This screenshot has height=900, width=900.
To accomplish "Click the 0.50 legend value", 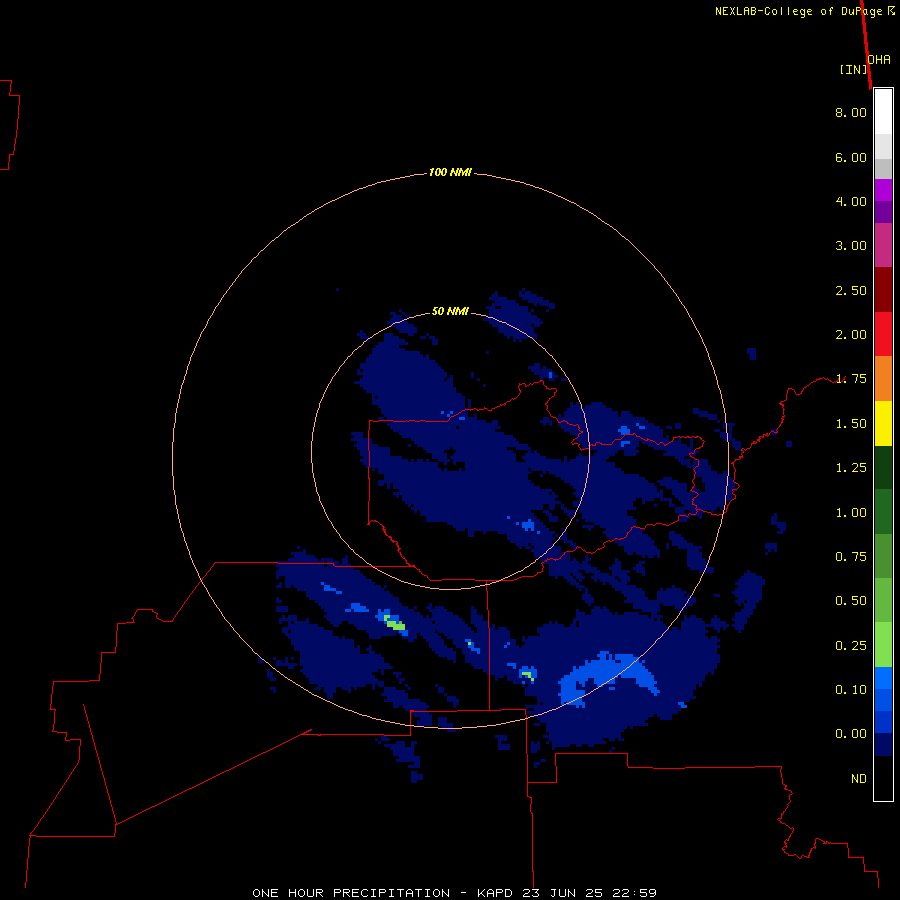I will [851, 601].
